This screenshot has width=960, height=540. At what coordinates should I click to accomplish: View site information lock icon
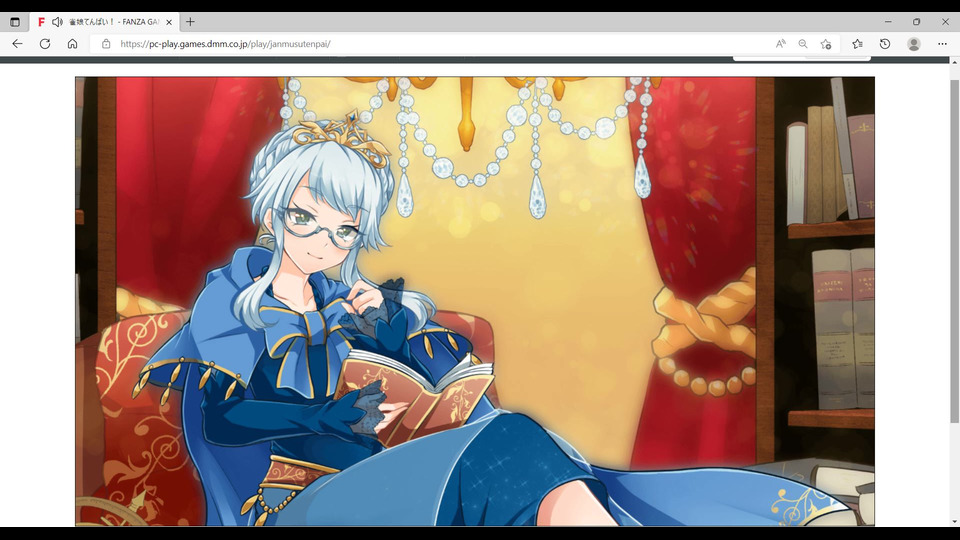click(106, 44)
